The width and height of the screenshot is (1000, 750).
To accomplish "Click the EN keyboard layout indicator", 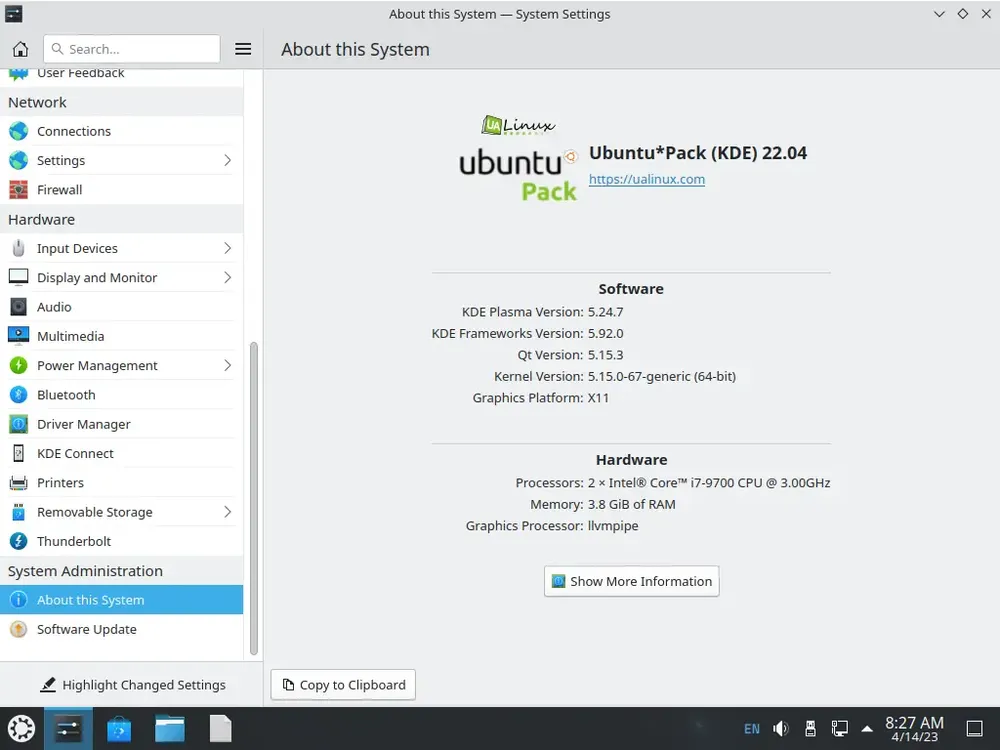I will [x=752, y=729].
